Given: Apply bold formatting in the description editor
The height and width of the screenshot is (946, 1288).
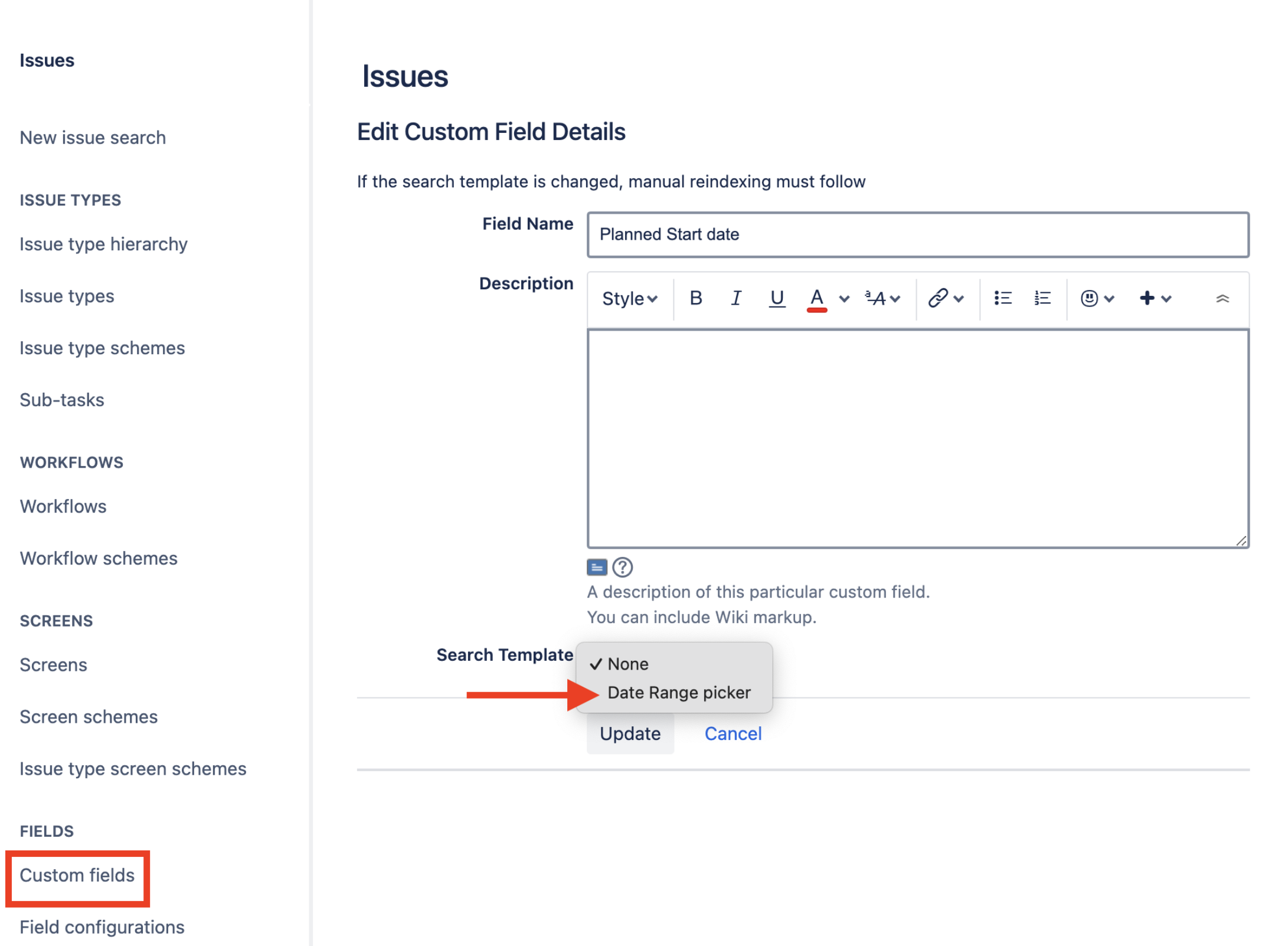Looking at the screenshot, I should pos(697,298).
